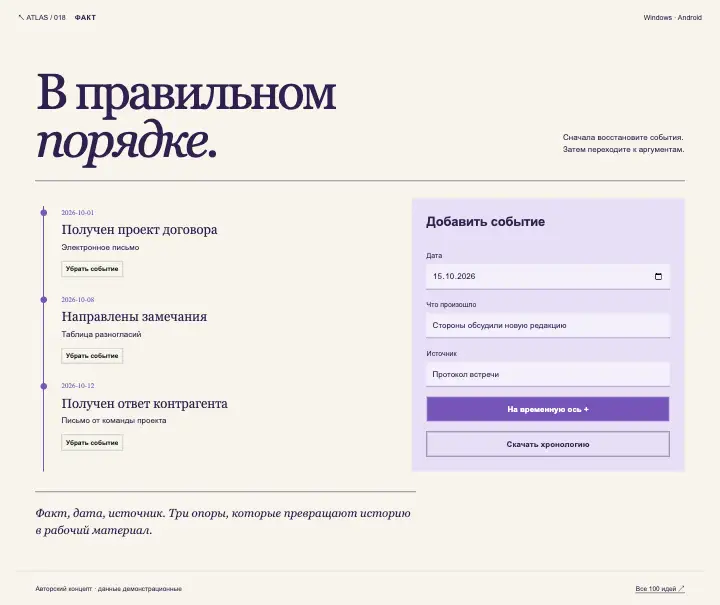Click date text 2026-10-01
This screenshot has height=605, width=720.
pyautogui.click(x=78, y=213)
